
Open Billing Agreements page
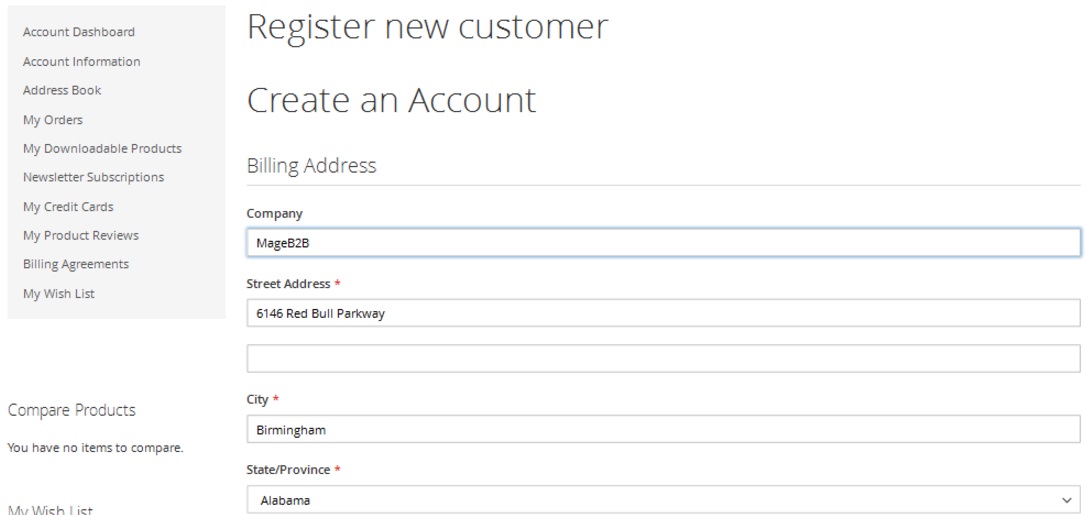coord(76,264)
